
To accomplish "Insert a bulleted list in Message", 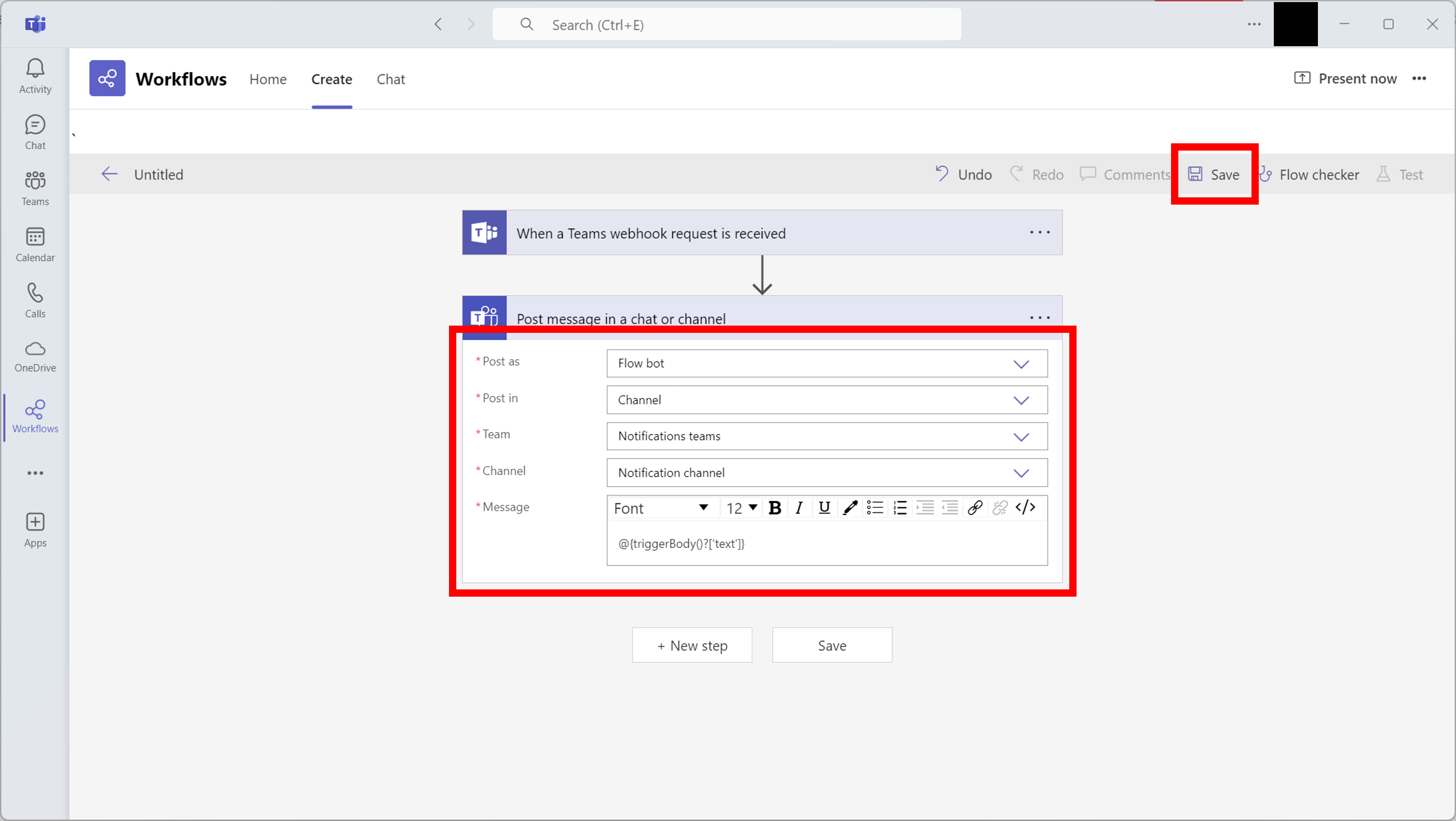I will pyautogui.click(x=875, y=508).
